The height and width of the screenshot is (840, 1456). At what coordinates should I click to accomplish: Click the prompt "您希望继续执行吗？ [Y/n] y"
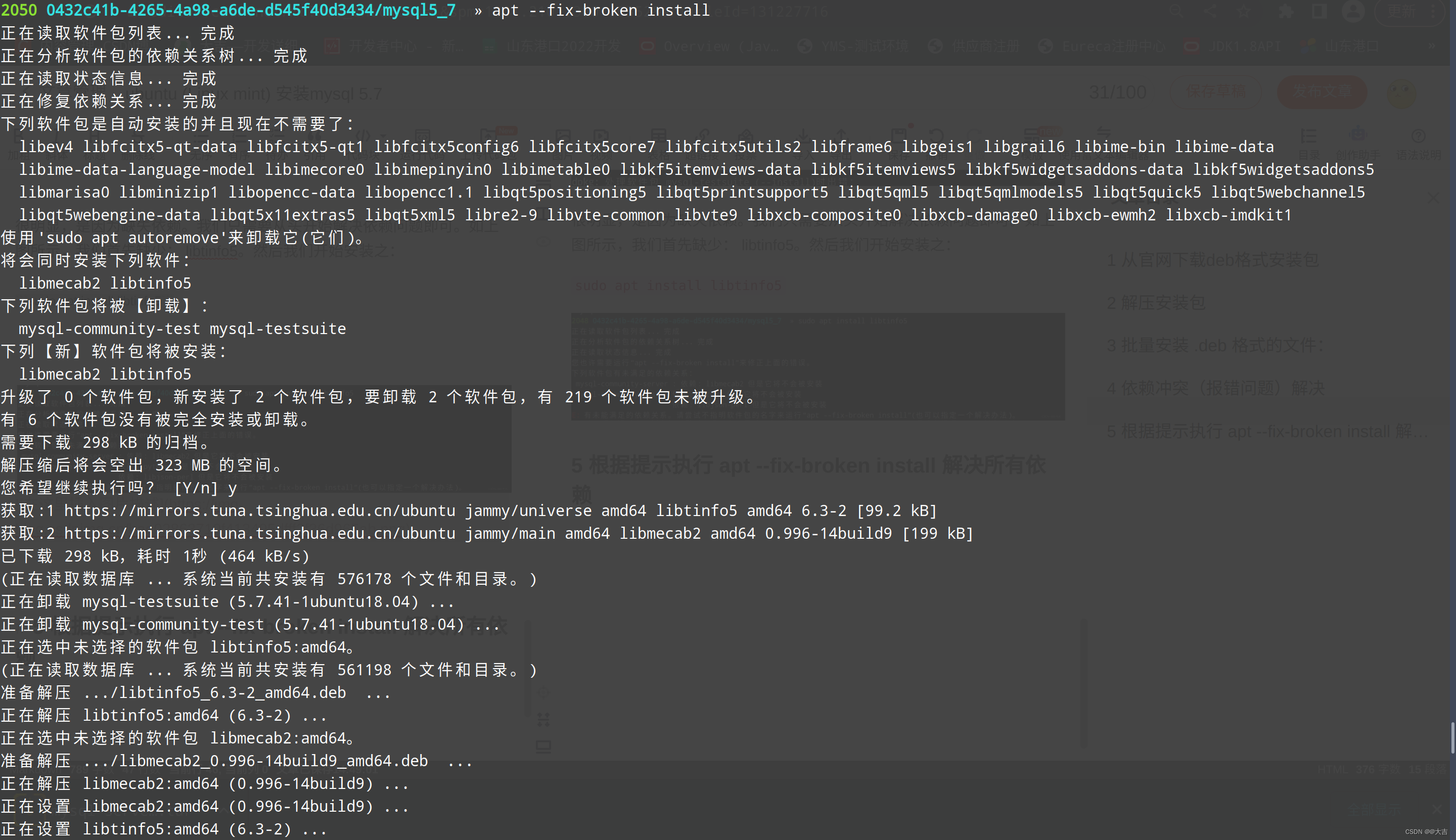tap(119, 488)
